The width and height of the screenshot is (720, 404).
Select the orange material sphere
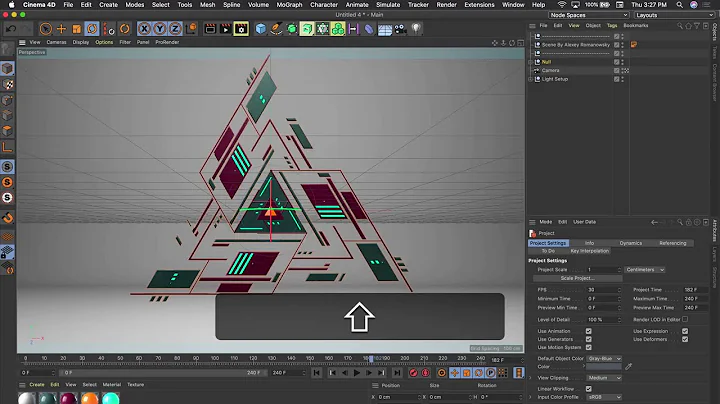pos(90,398)
